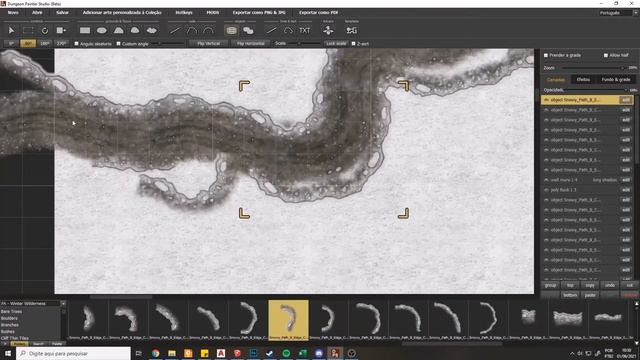Click the paste button under layers
Image resolution: width=640 pixels, height=360 pixels.
pos(590,295)
